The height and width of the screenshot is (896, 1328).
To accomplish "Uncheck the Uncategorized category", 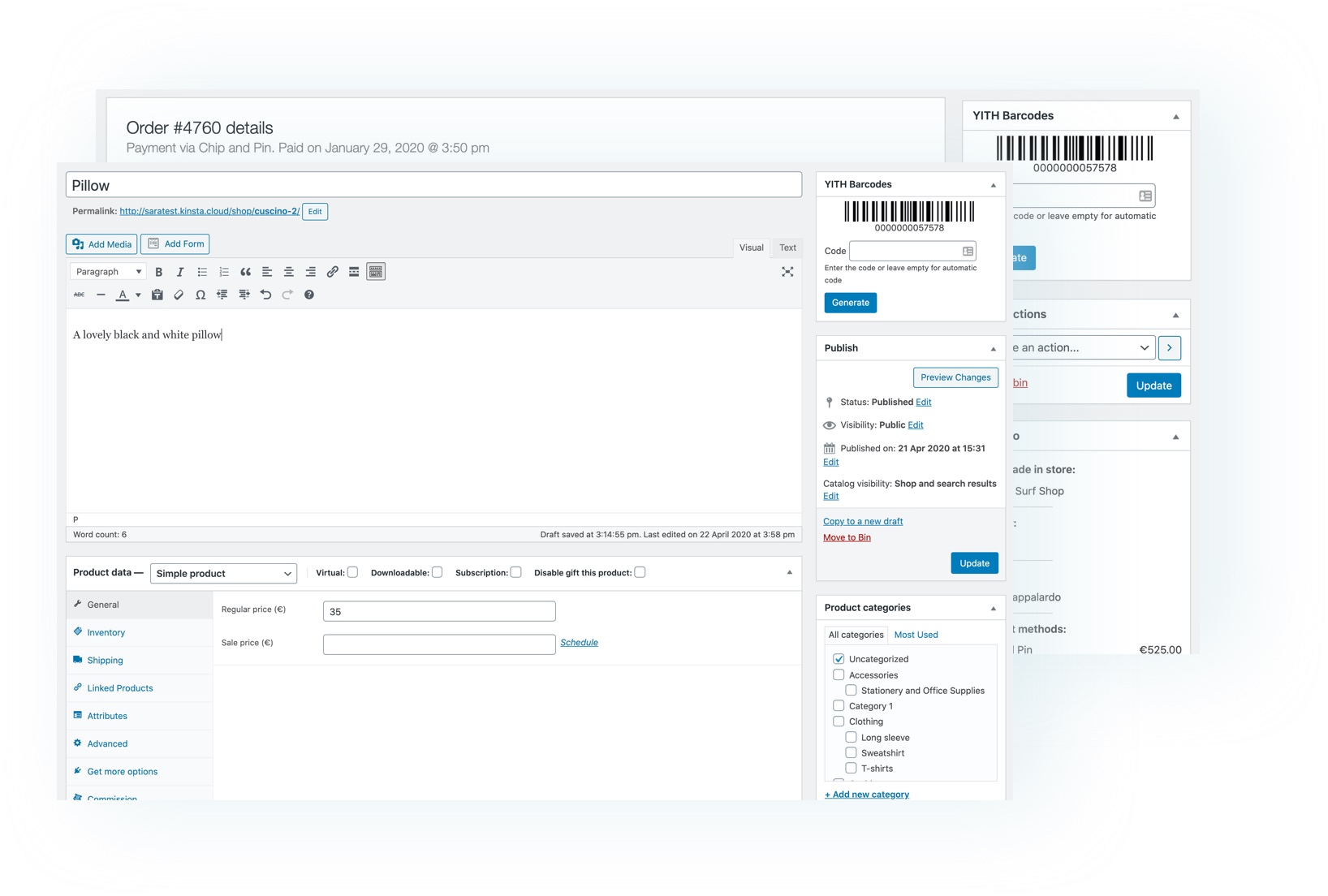I will click(x=839, y=659).
